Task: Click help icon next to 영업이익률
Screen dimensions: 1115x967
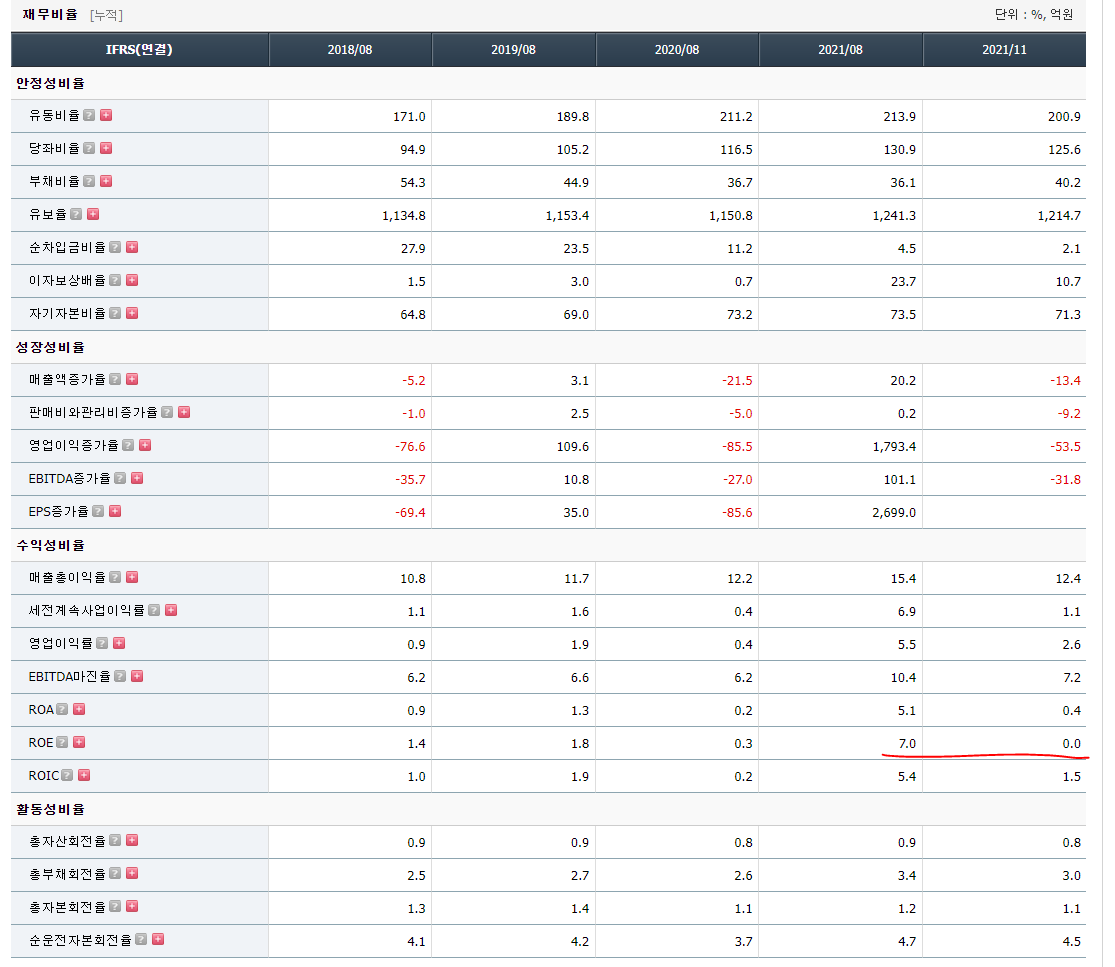Action: tap(102, 643)
